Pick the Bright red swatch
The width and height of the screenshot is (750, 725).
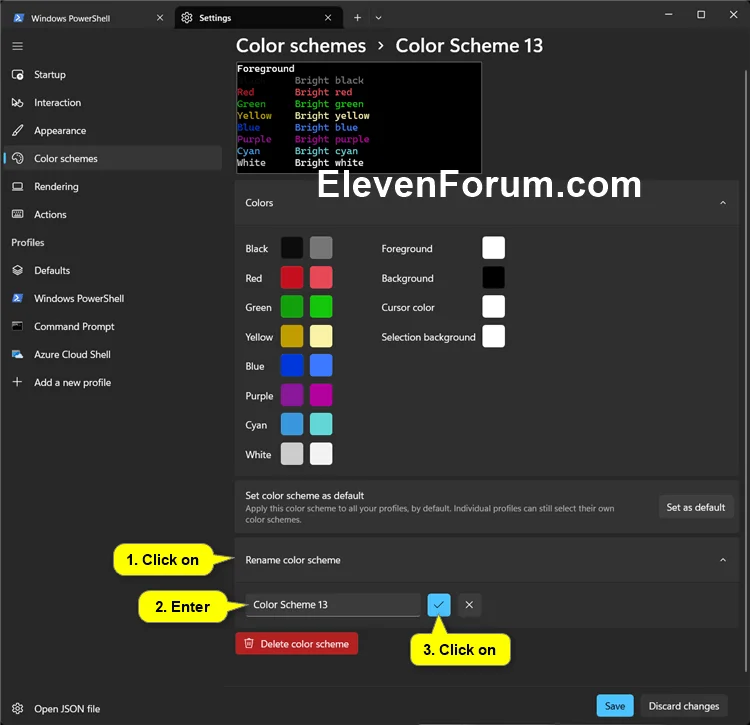pyautogui.click(x=321, y=277)
